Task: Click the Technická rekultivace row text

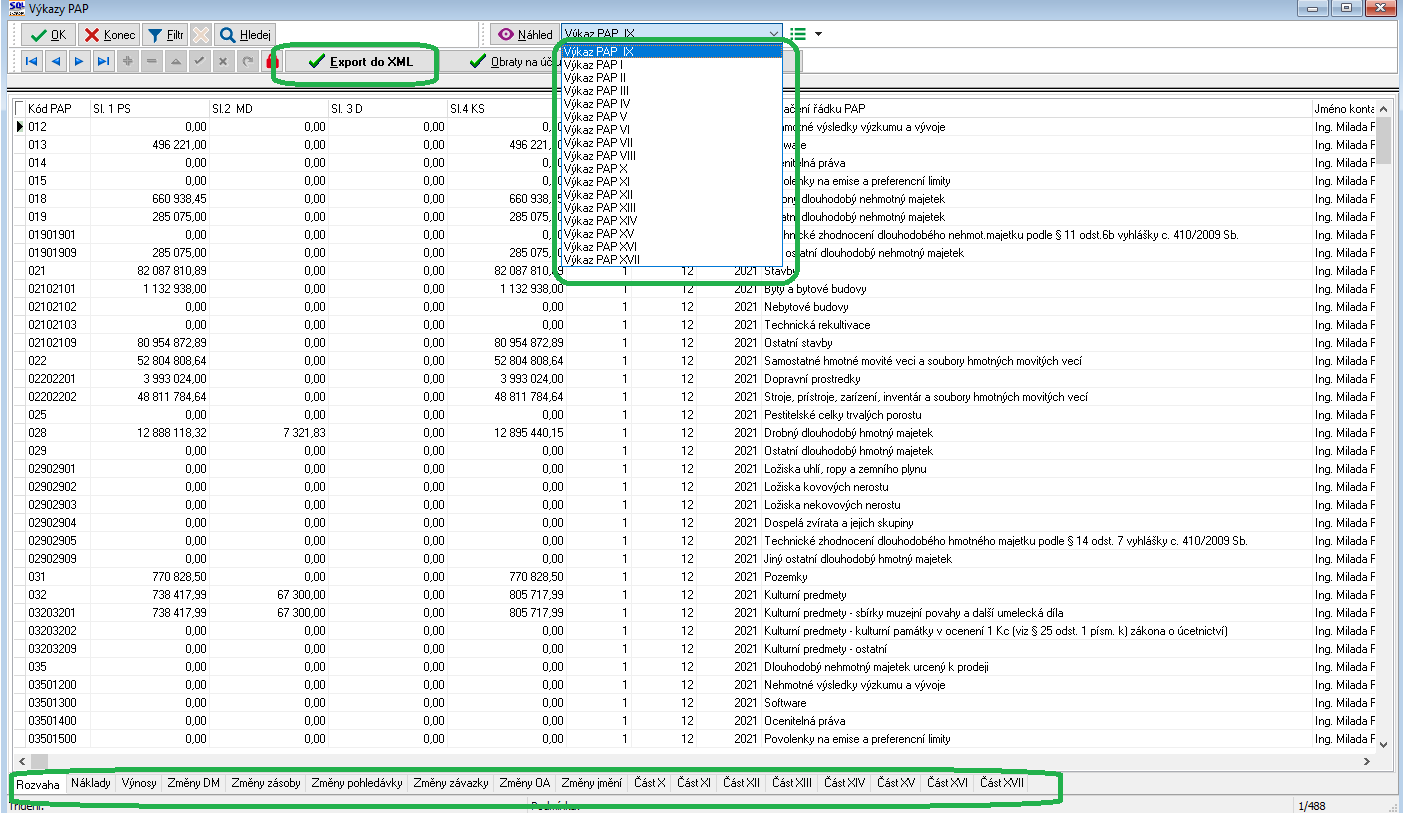Action: (x=817, y=325)
